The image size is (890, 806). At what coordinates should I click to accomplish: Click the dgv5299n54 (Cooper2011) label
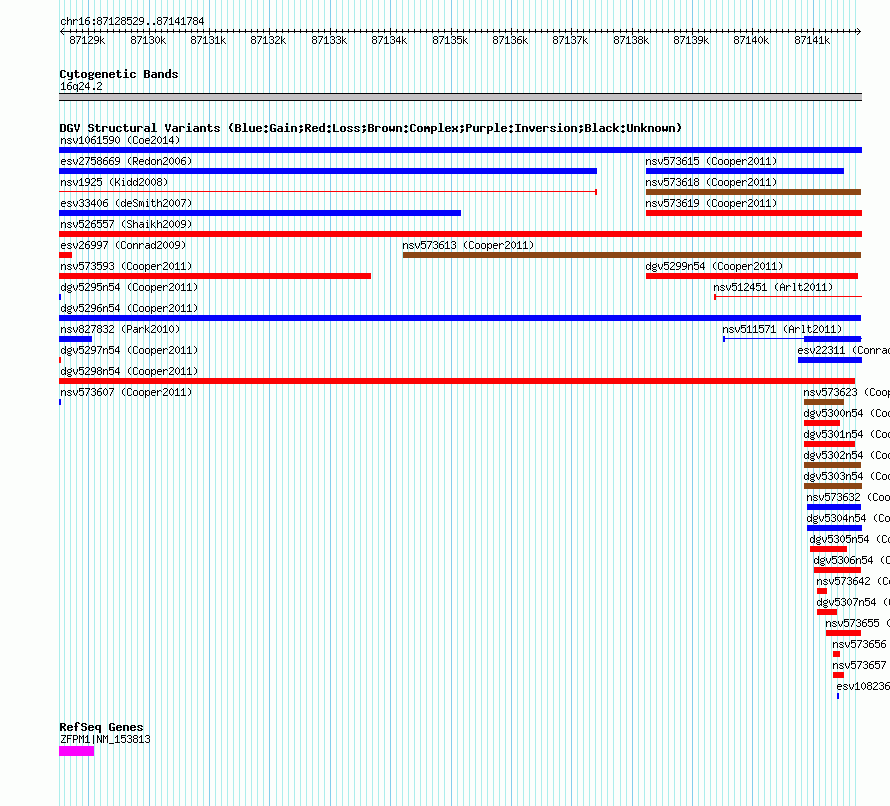click(714, 266)
